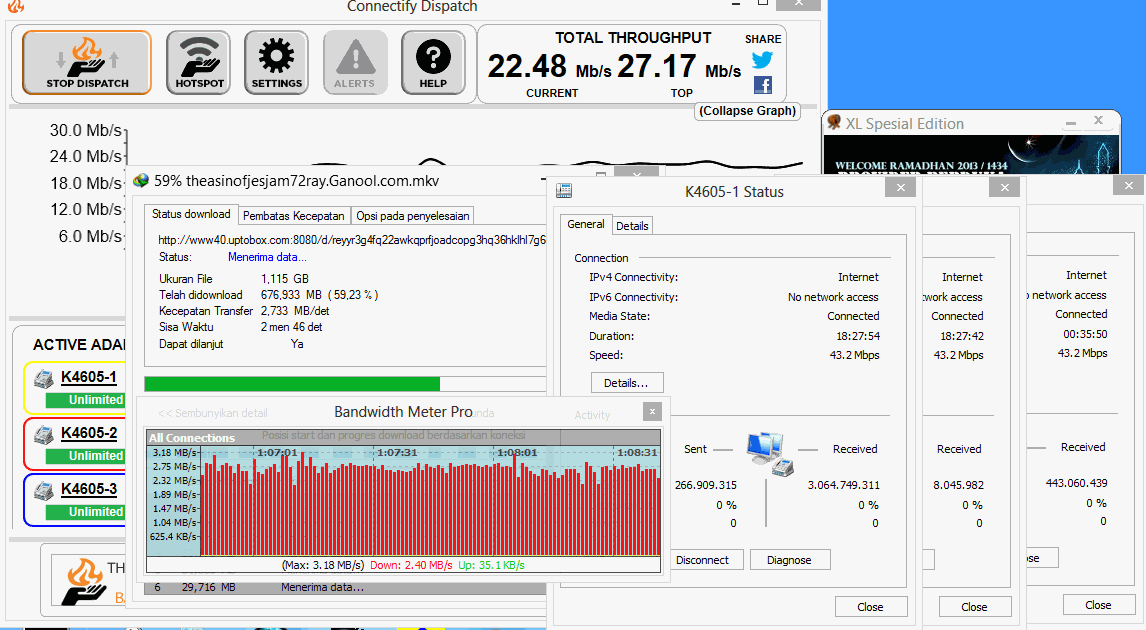1146x630 pixels.
Task: Click the network activity computers icon
Action: pyautogui.click(x=770, y=453)
